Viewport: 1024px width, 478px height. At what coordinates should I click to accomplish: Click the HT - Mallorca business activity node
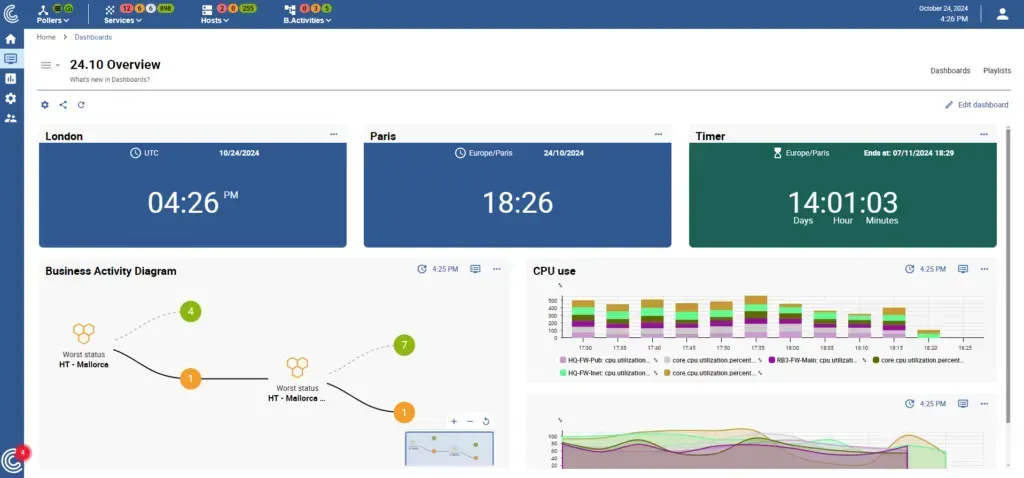point(84,345)
